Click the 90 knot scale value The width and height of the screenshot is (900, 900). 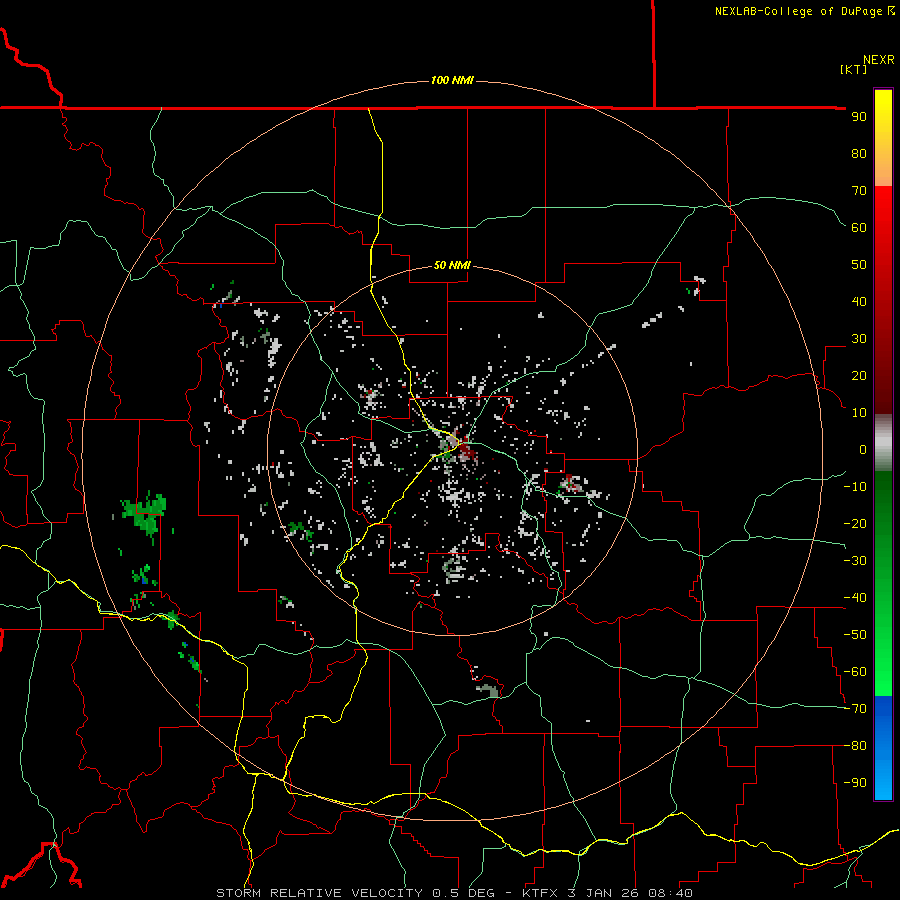[859, 117]
